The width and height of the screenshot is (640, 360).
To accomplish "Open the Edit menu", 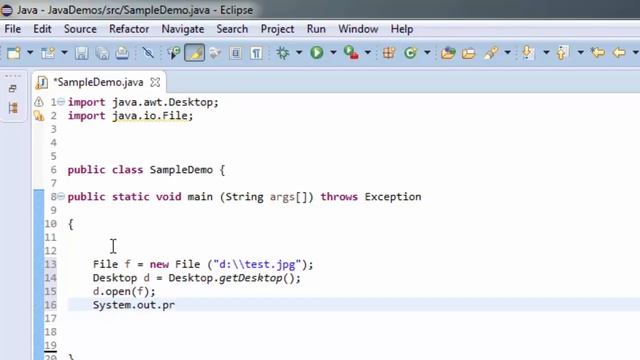I will point(42,29).
